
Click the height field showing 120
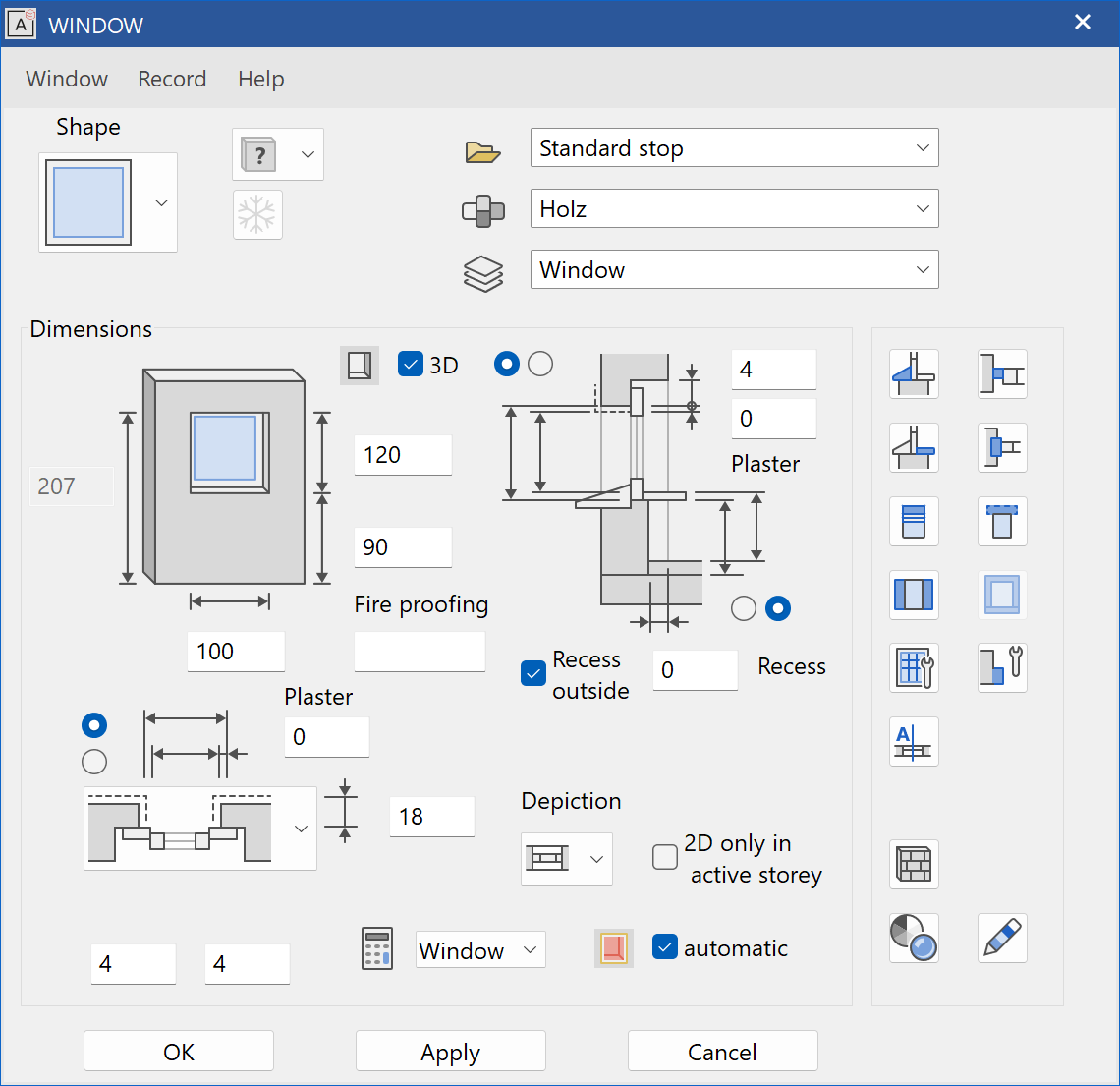403,455
